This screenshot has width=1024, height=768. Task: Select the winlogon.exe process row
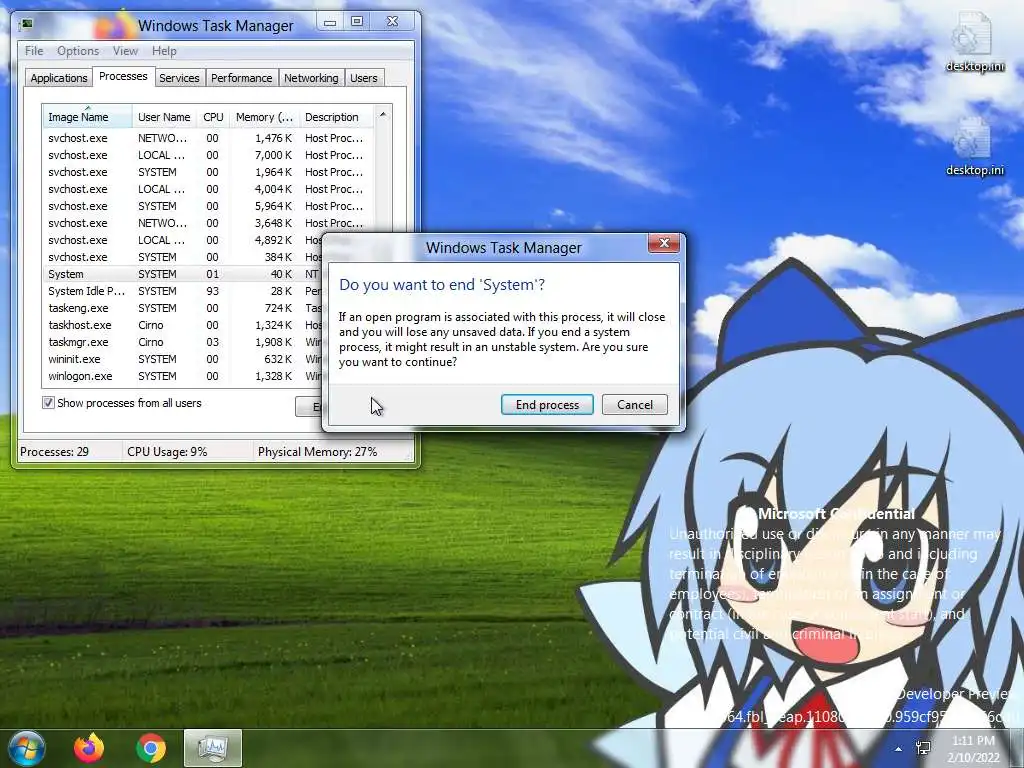183,376
